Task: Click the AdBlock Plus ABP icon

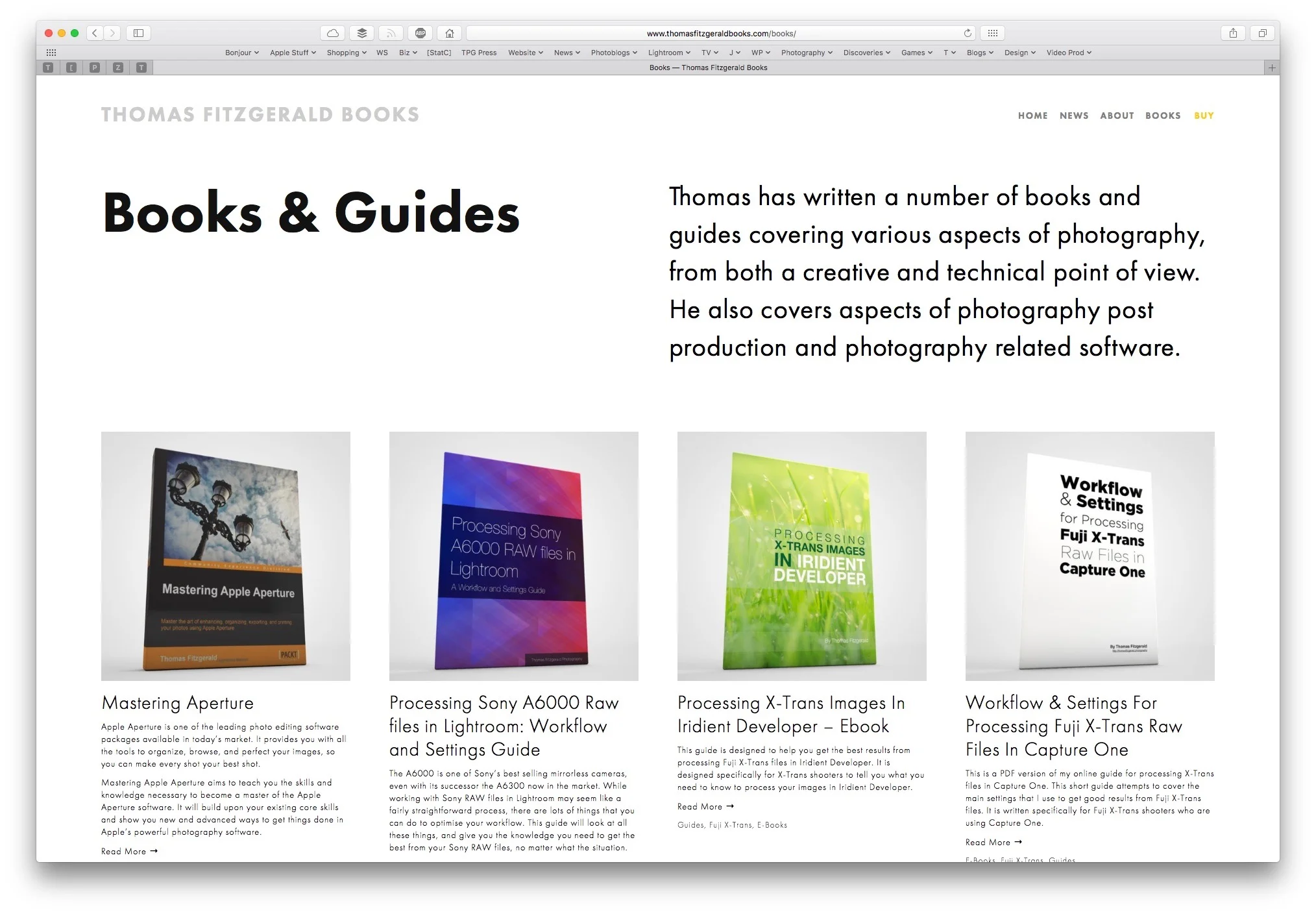Action: pos(420,33)
